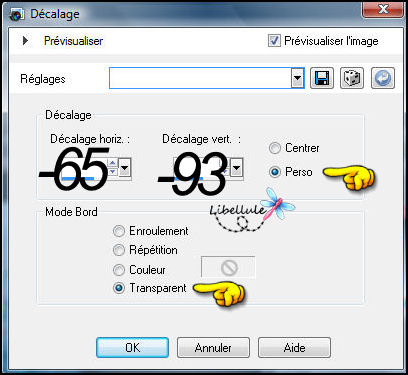This screenshot has height=375, width=408.
Task: Cancel the dialog with Annuler
Action: click(213, 347)
